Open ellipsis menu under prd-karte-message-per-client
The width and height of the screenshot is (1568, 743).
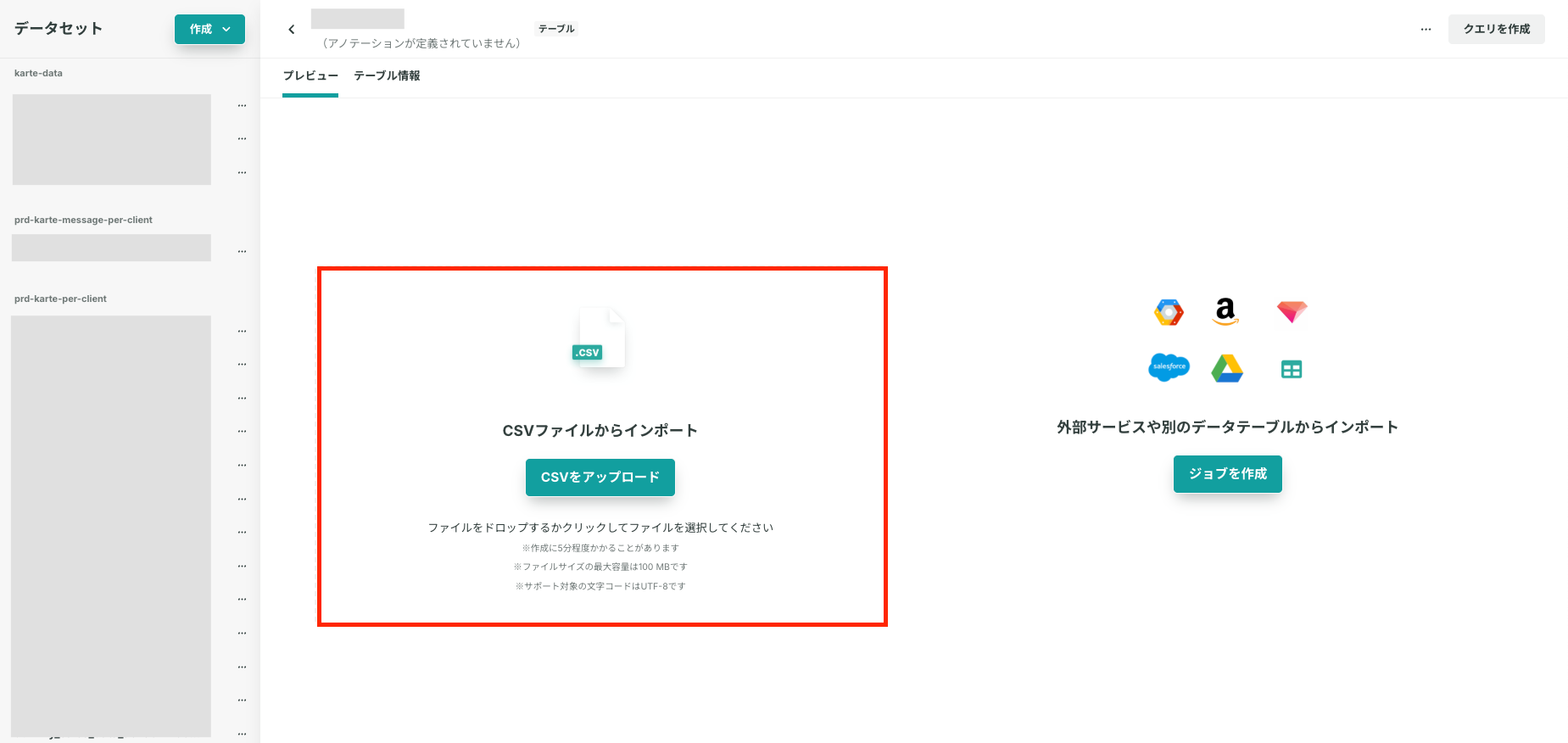242,251
